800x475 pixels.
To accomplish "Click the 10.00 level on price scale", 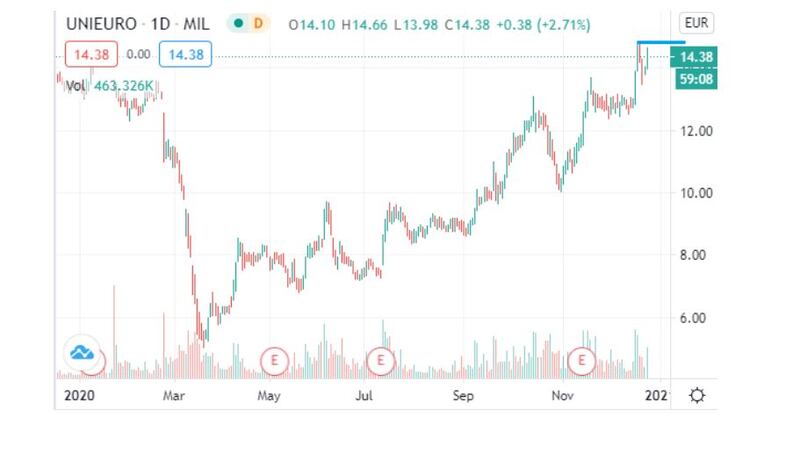I will click(696, 193).
